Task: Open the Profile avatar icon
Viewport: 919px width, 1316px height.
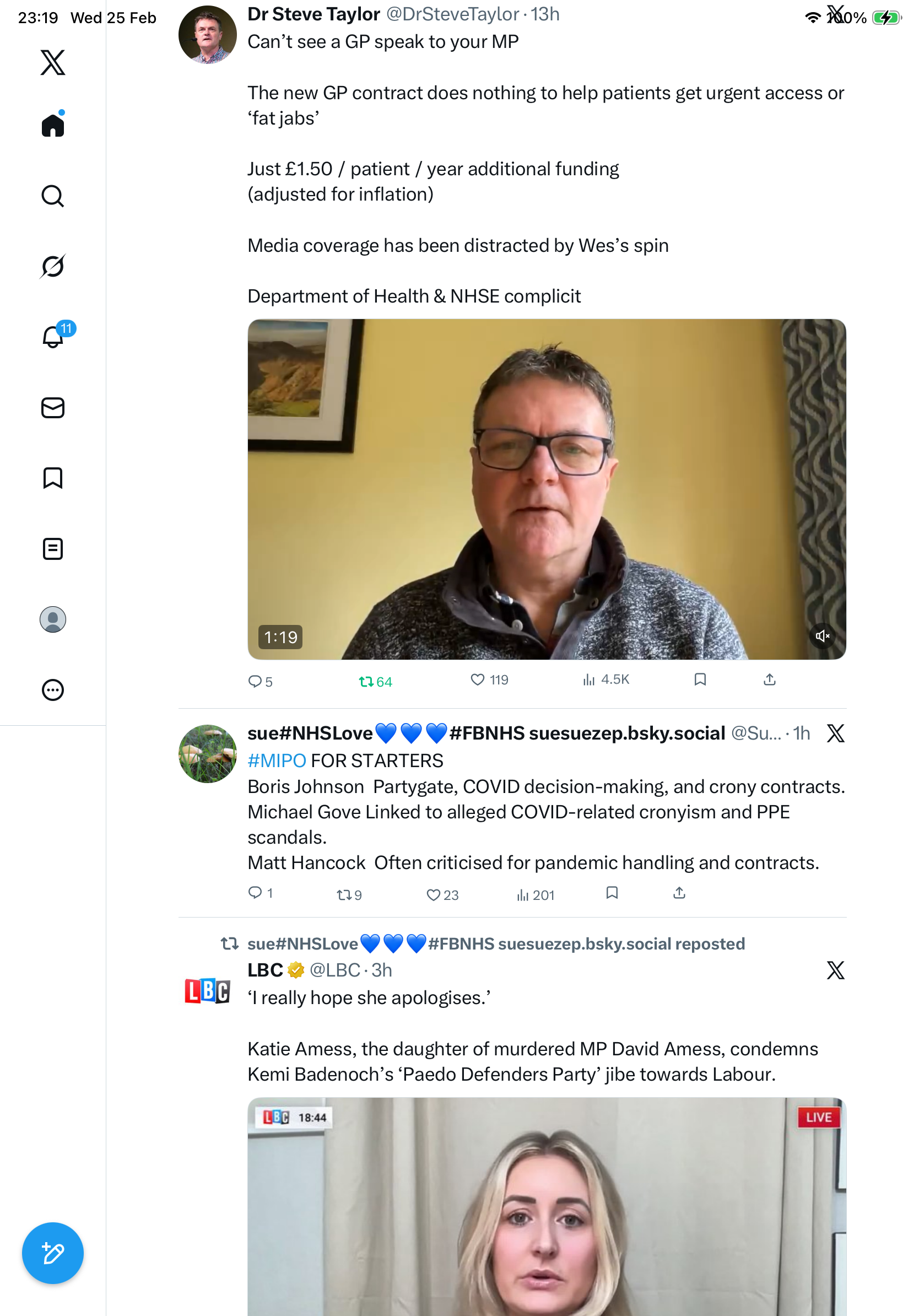Action: click(x=53, y=619)
